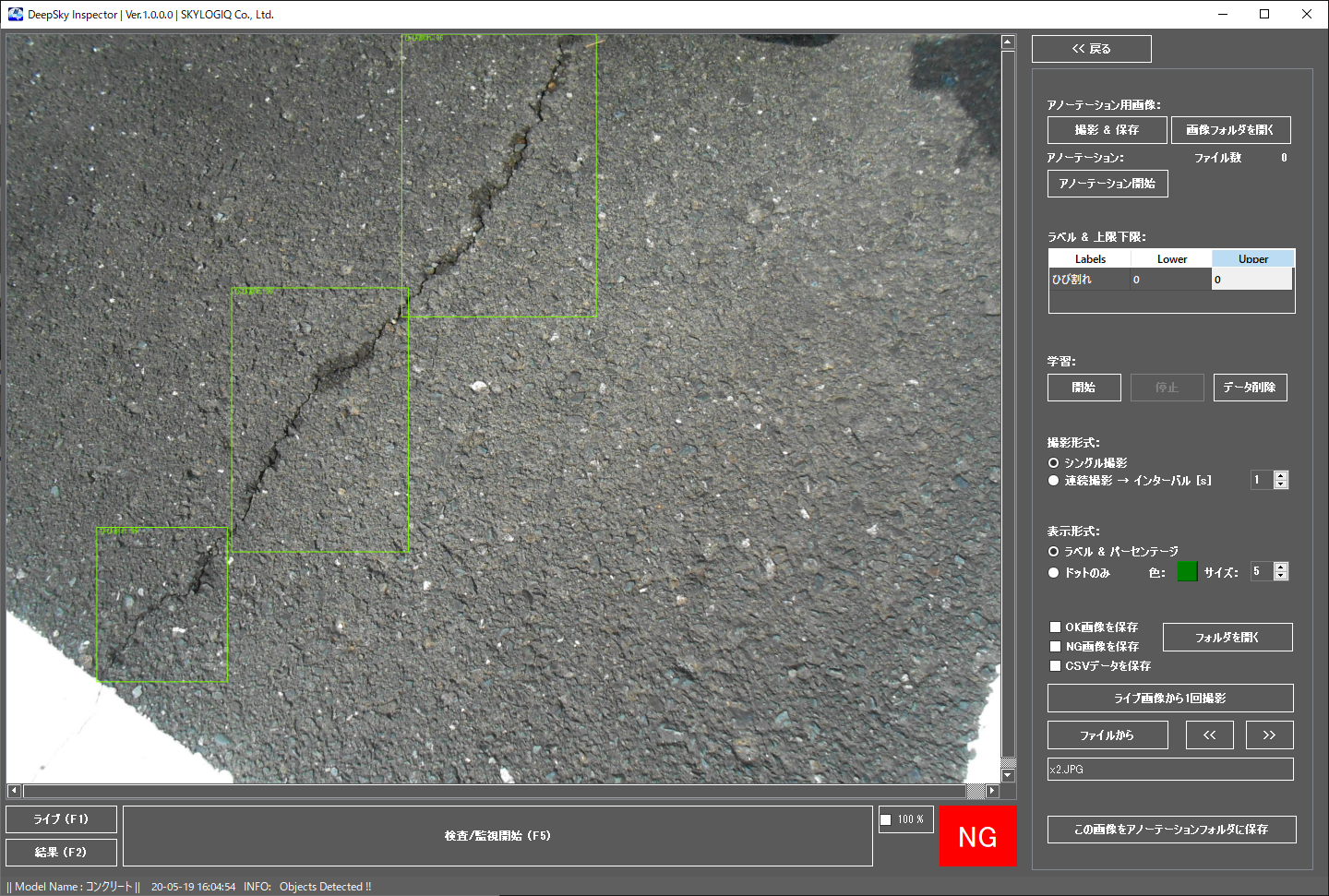Click the x2.JPG filename field
The image size is (1329, 896).
pos(1170,770)
